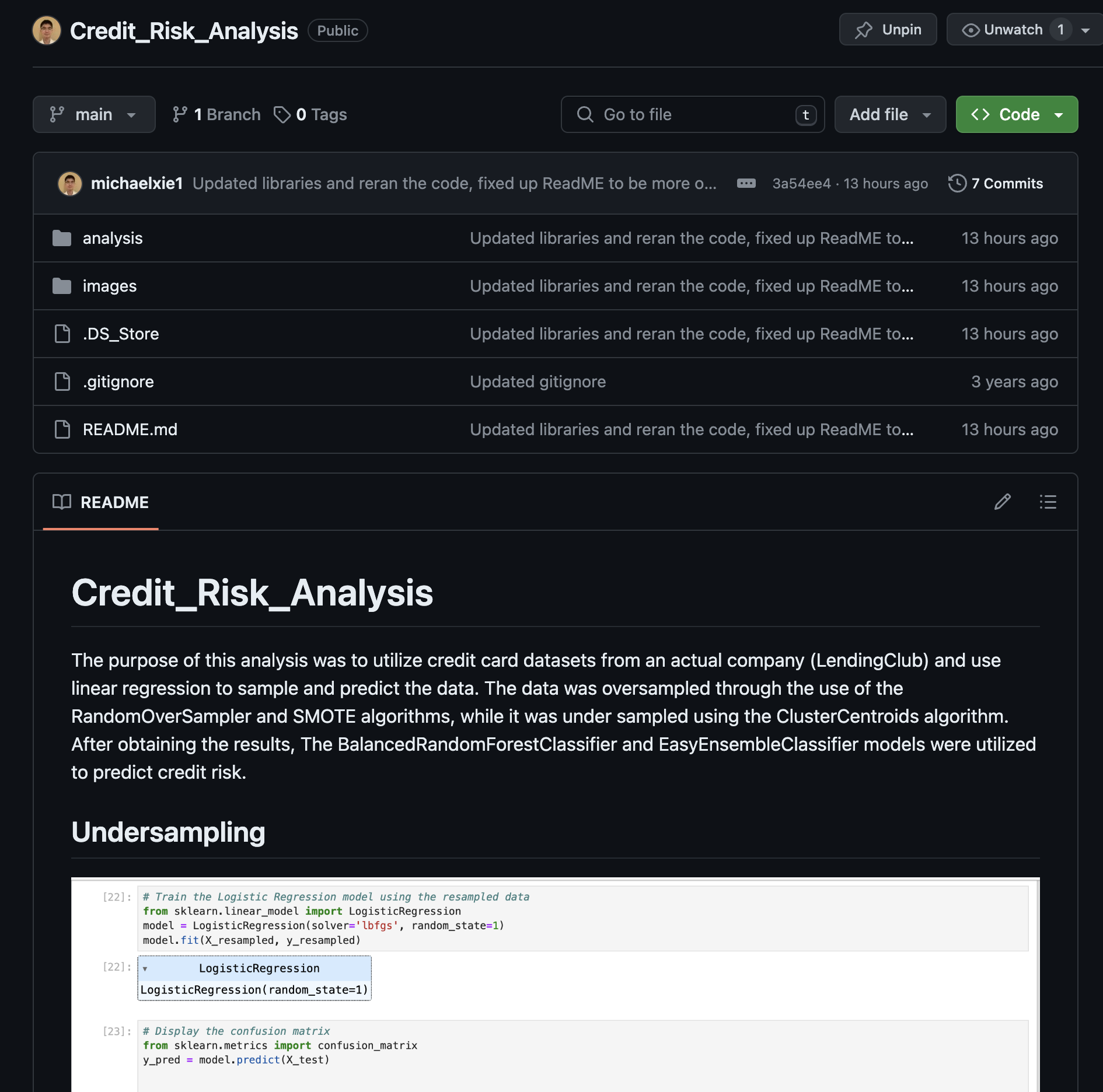The width and height of the screenshot is (1103, 1092).
Task: Edit README with the pencil icon
Action: pyautogui.click(x=1003, y=502)
